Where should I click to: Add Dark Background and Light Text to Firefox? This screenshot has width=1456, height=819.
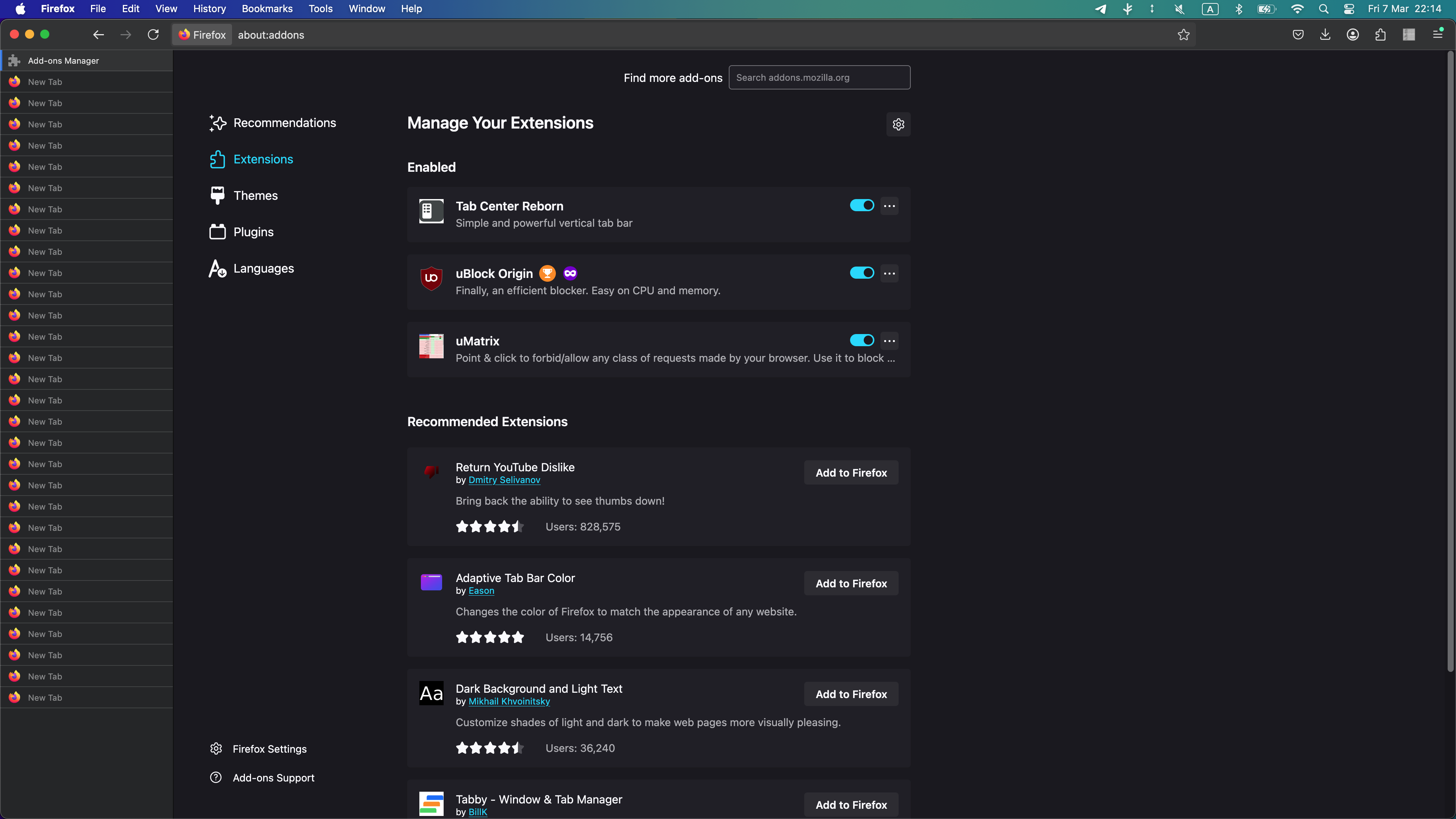851,694
